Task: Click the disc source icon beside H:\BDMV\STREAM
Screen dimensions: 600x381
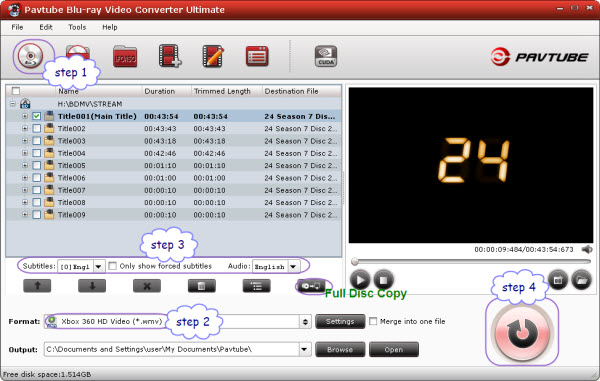Action: tap(25, 104)
